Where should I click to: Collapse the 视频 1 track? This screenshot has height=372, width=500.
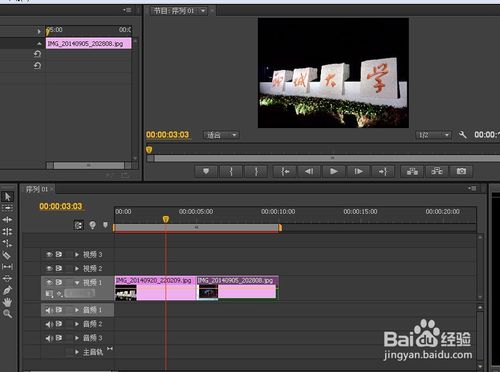point(77,283)
